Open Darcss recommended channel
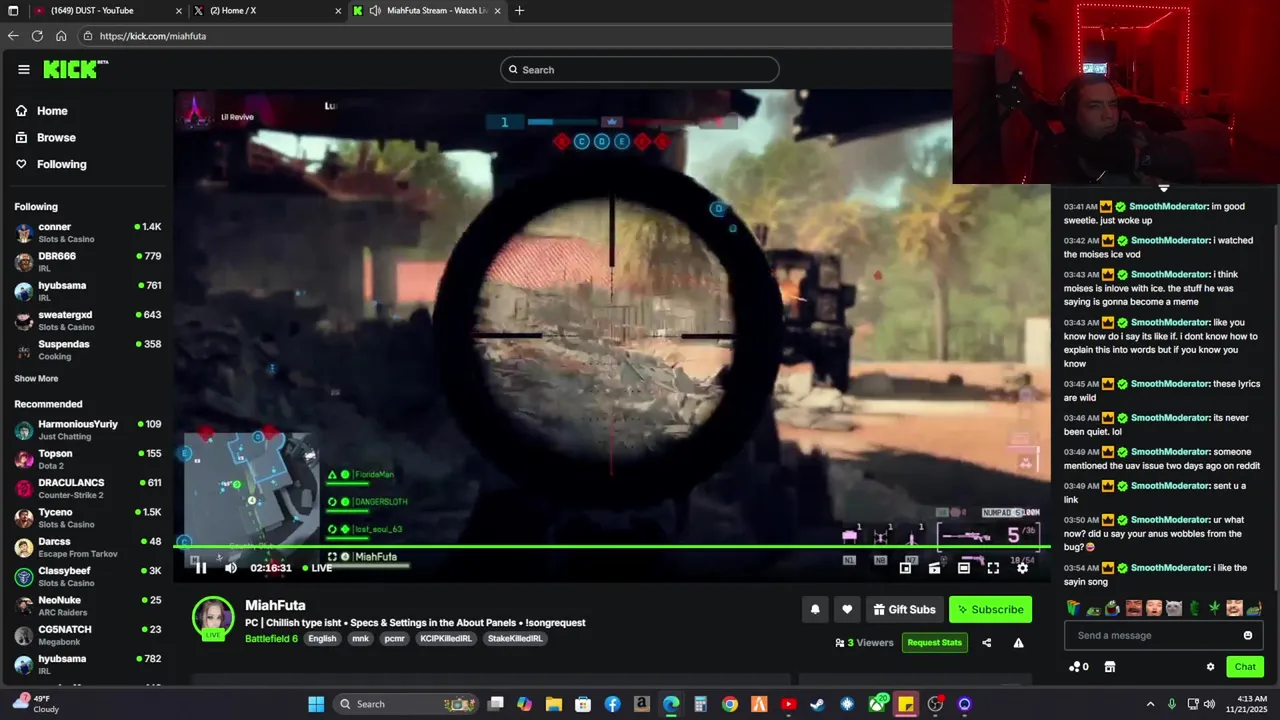Viewport: 1280px width, 720px height. (87, 547)
